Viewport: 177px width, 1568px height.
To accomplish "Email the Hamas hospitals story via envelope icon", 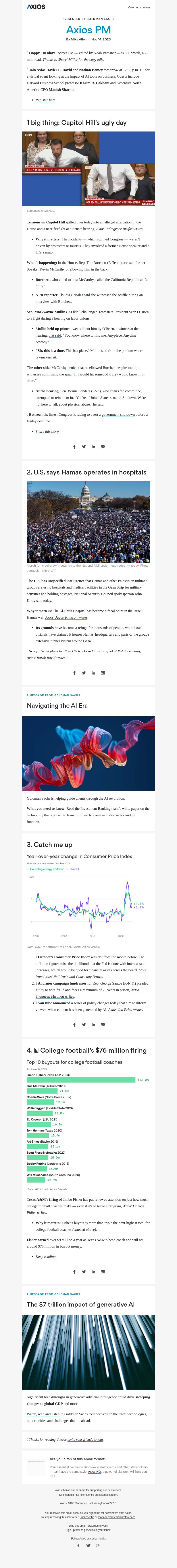I will coord(102,673).
